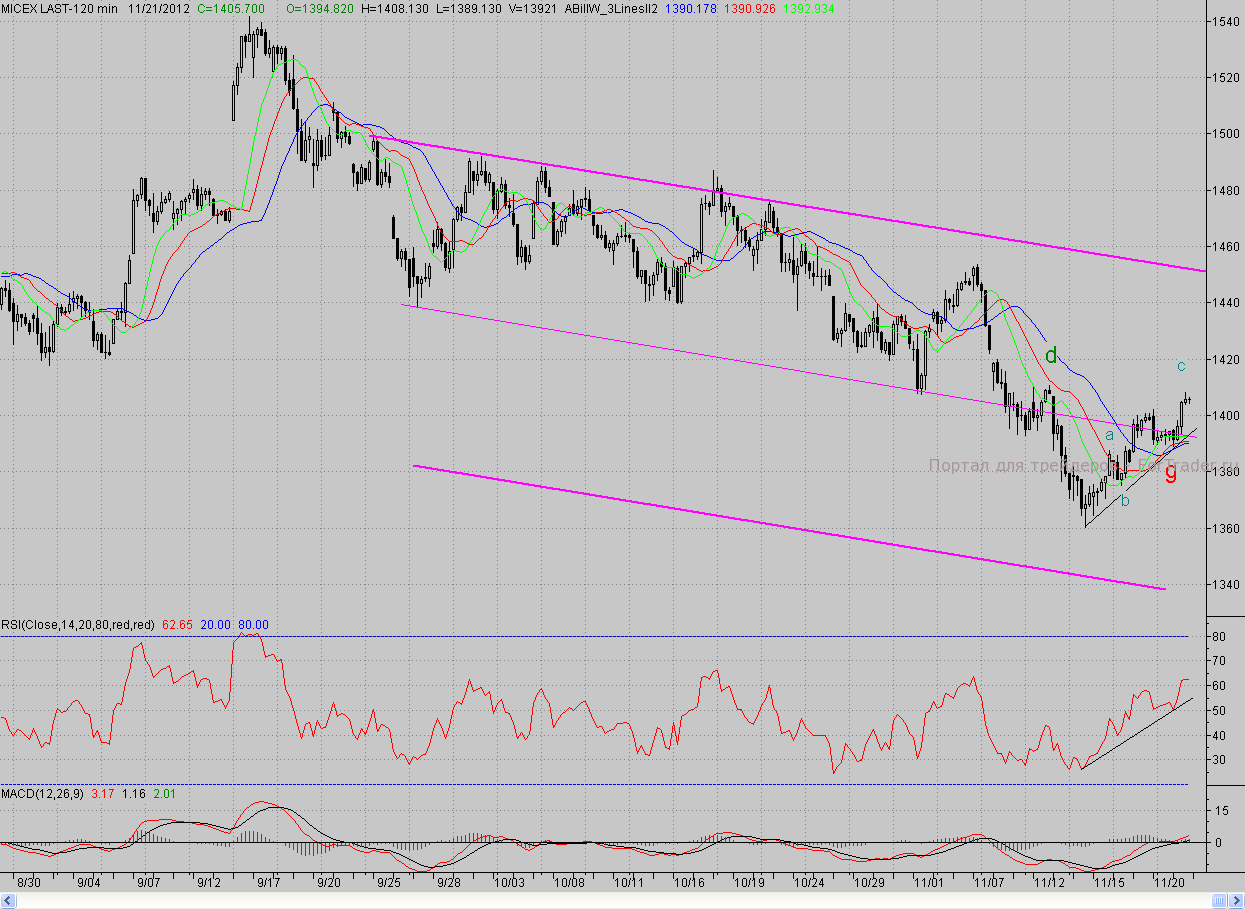Select the 10/16 date on time axis

(689, 883)
